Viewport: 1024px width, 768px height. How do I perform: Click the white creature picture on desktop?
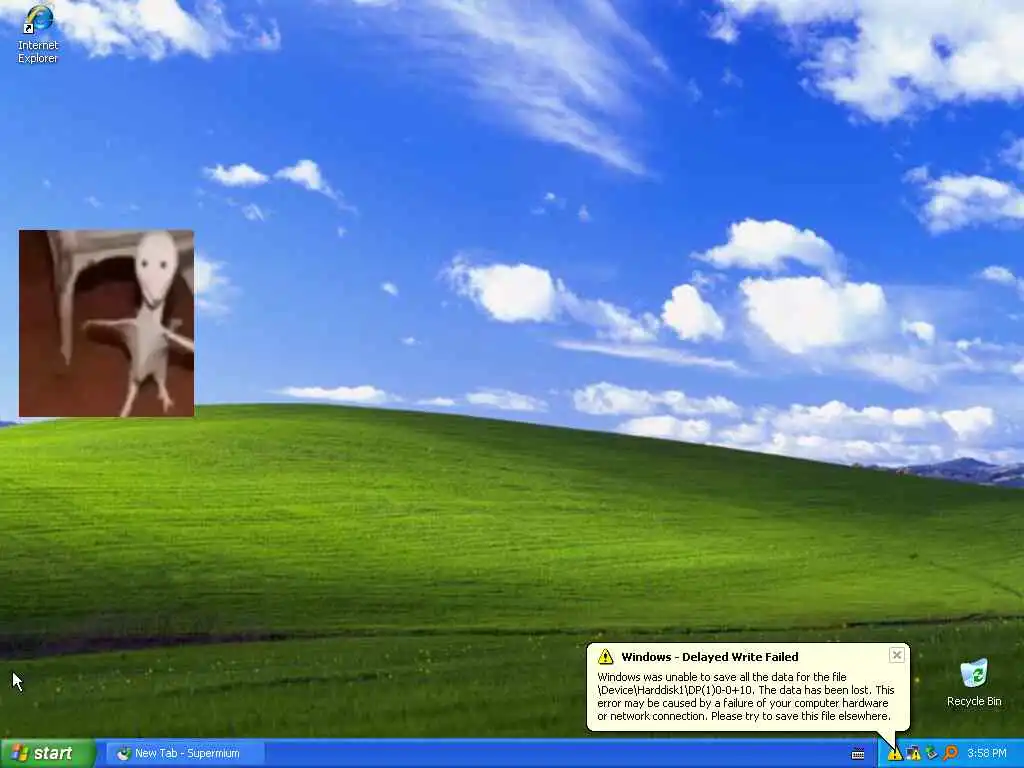click(106, 323)
